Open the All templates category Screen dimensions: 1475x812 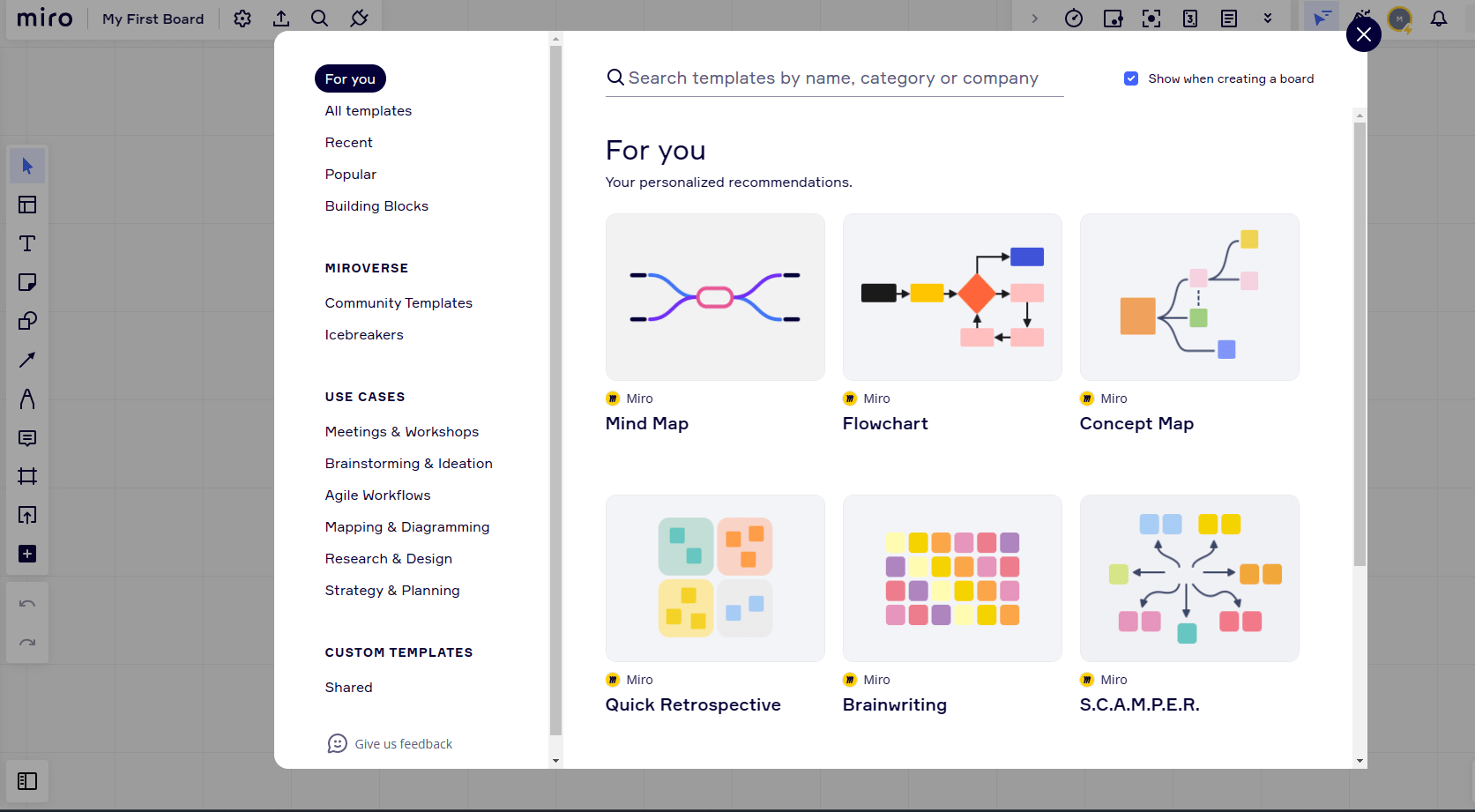(368, 111)
